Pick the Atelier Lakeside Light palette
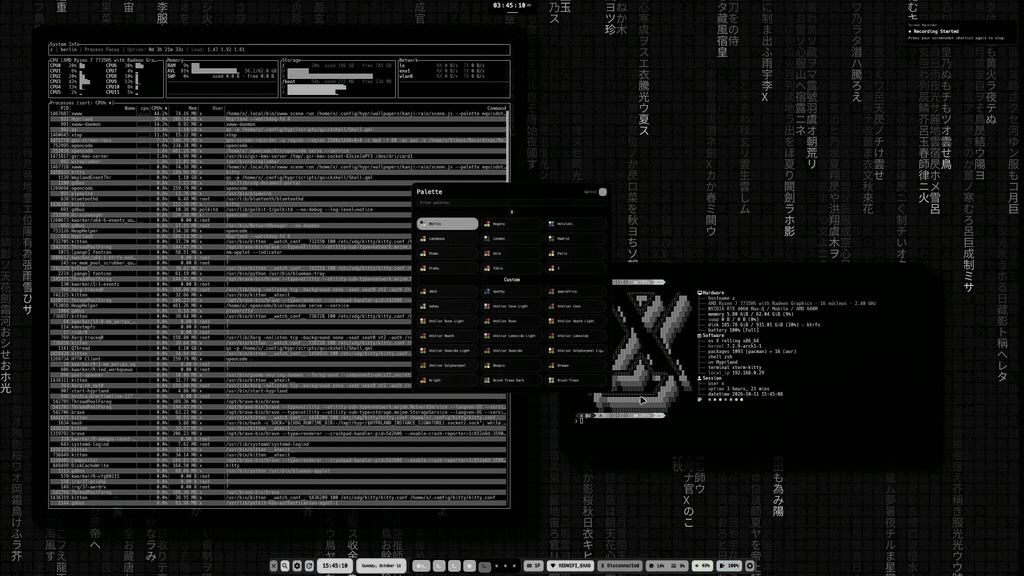This screenshot has width=1024, height=576. pos(511,336)
